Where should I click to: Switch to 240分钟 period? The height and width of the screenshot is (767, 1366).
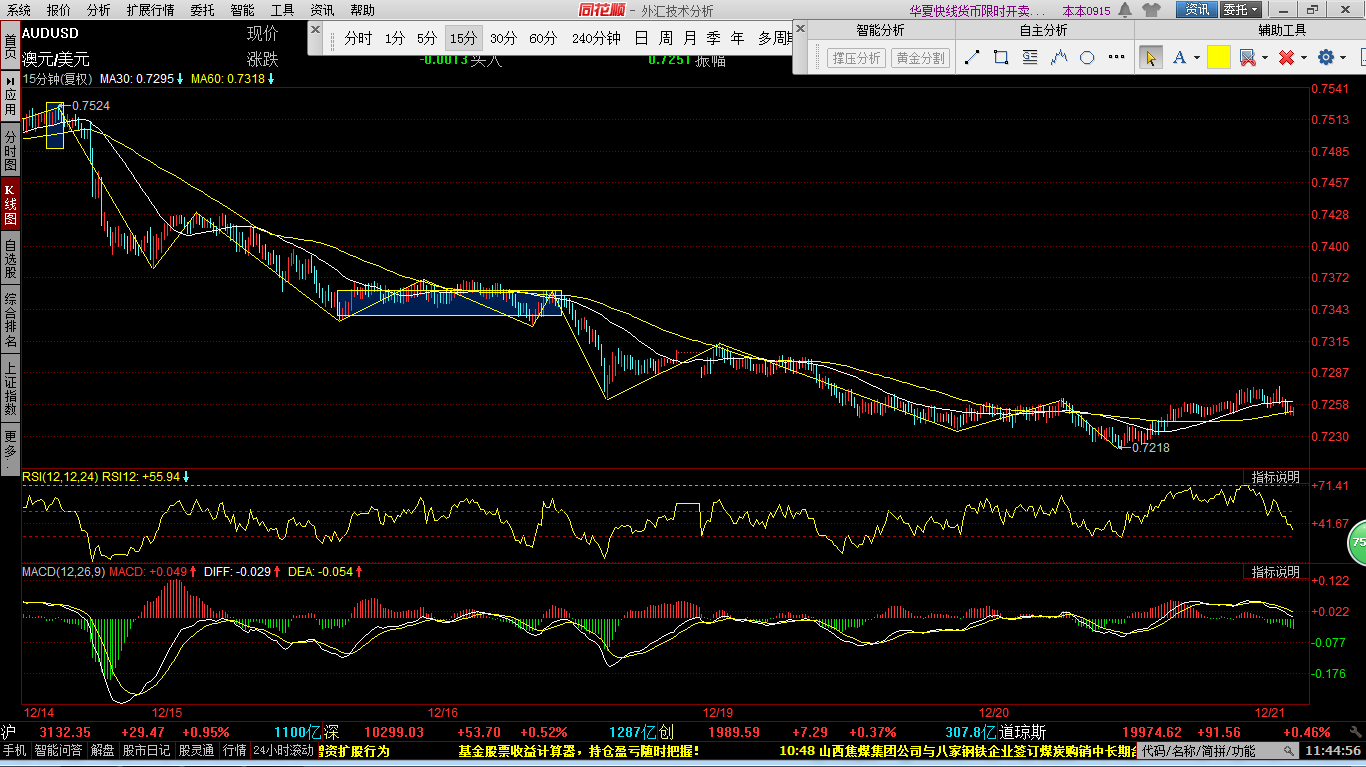[596, 39]
